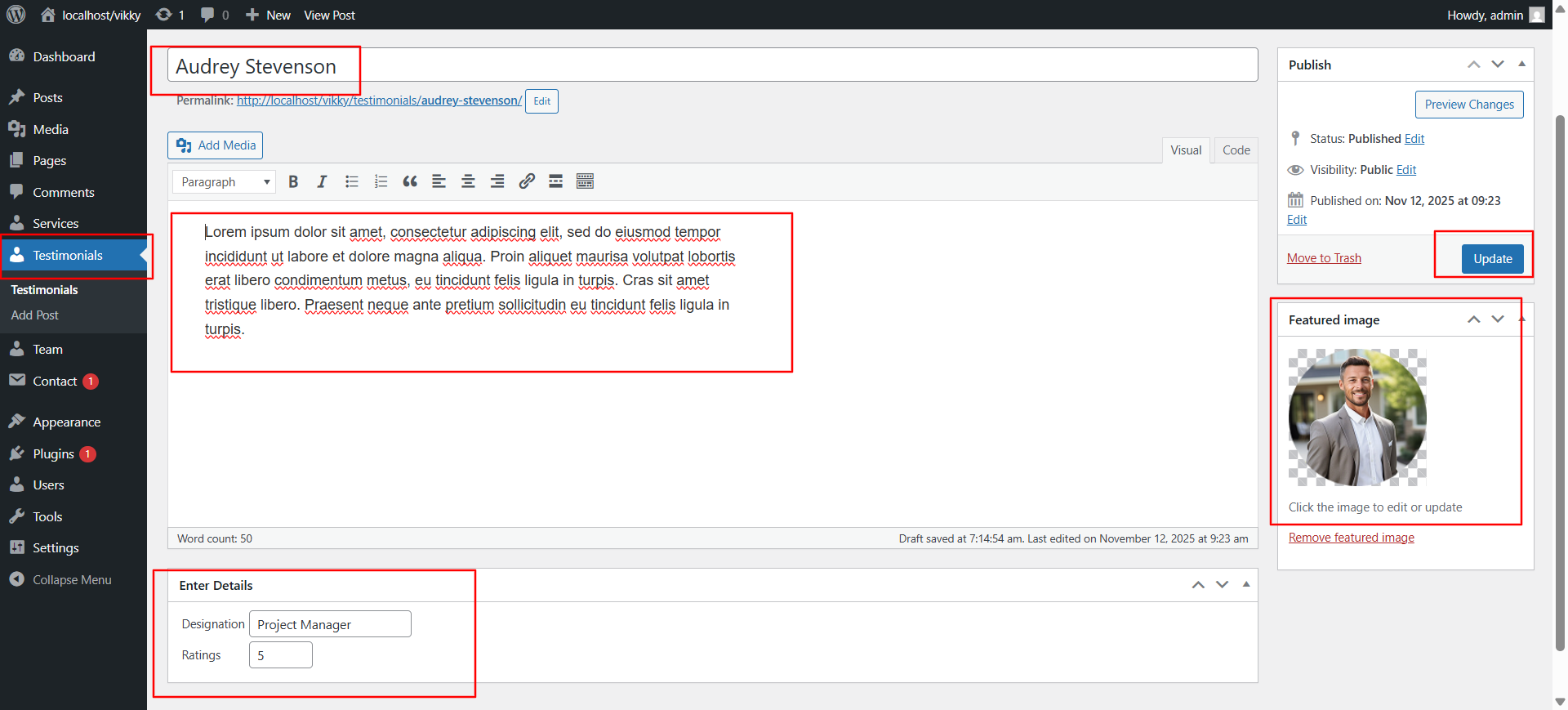This screenshot has width=1568, height=710.
Task: Center align the text
Action: point(468,181)
